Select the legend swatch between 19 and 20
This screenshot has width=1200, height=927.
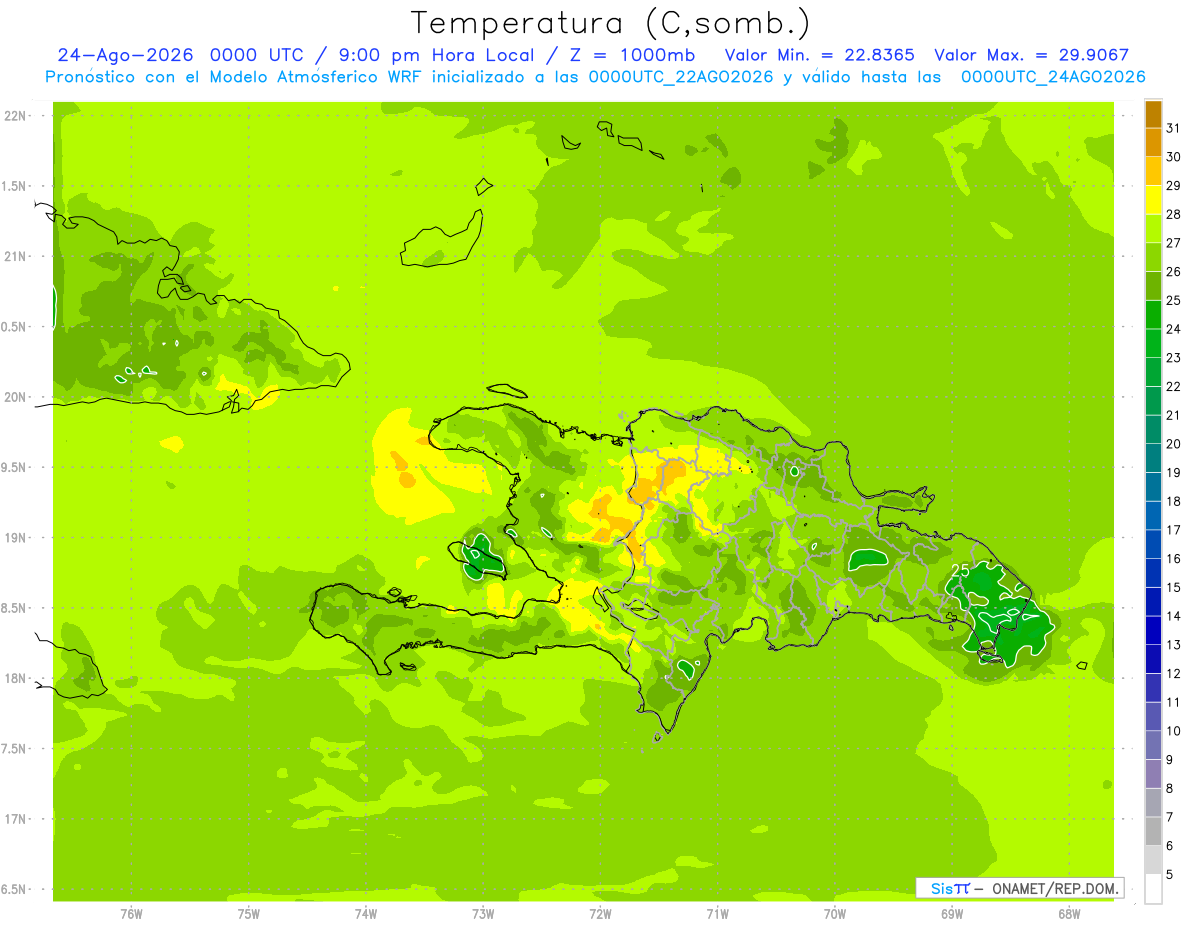pyautogui.click(x=1153, y=459)
